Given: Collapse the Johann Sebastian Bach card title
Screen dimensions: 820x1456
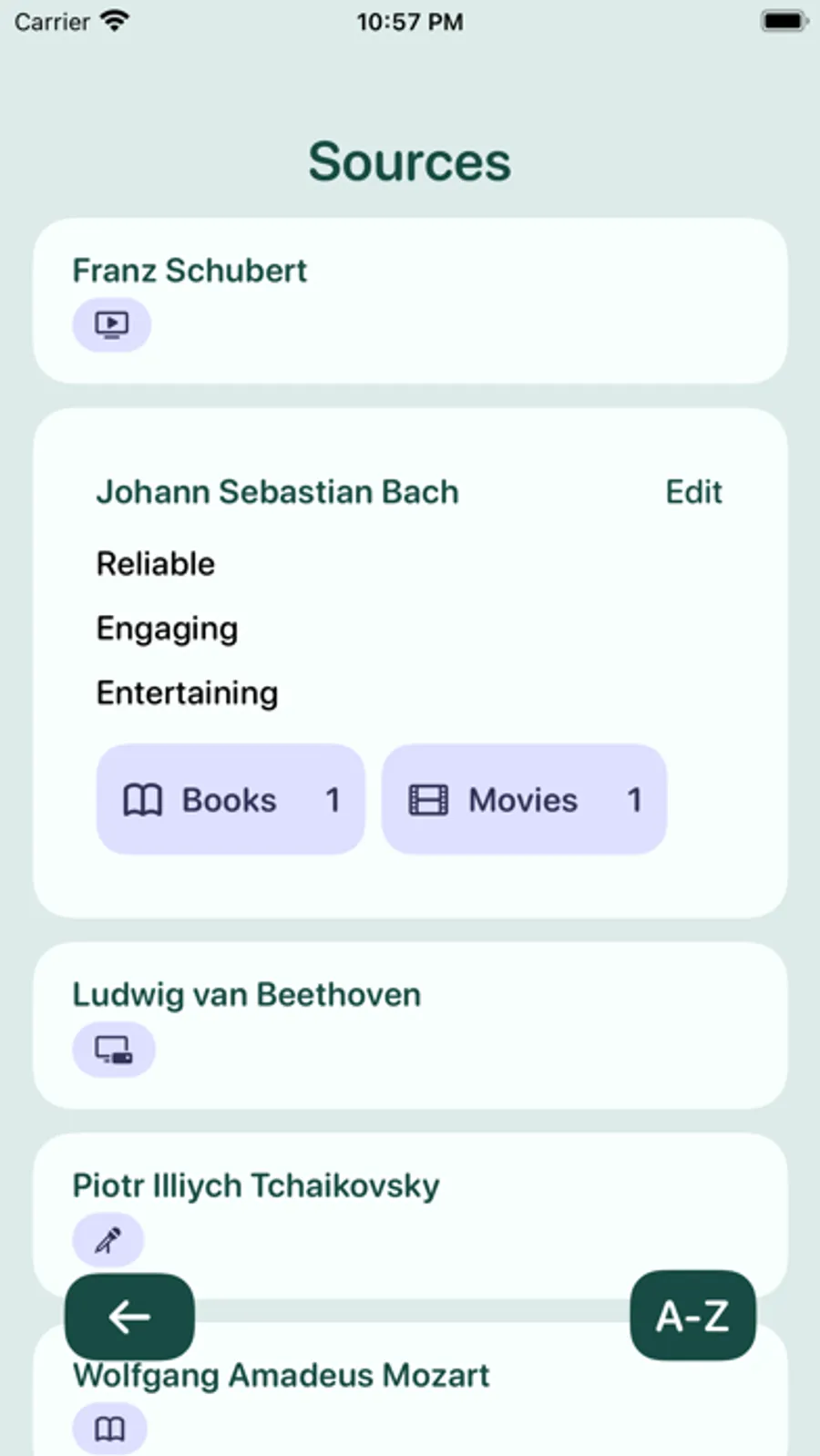Looking at the screenshot, I should pyautogui.click(x=278, y=492).
